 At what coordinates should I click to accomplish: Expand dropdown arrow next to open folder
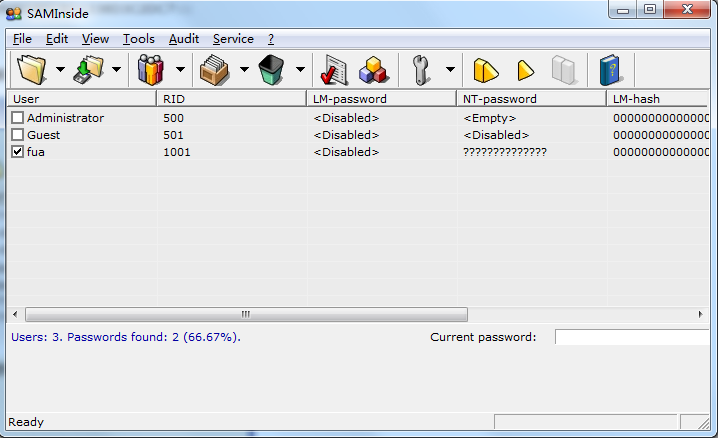(60, 70)
